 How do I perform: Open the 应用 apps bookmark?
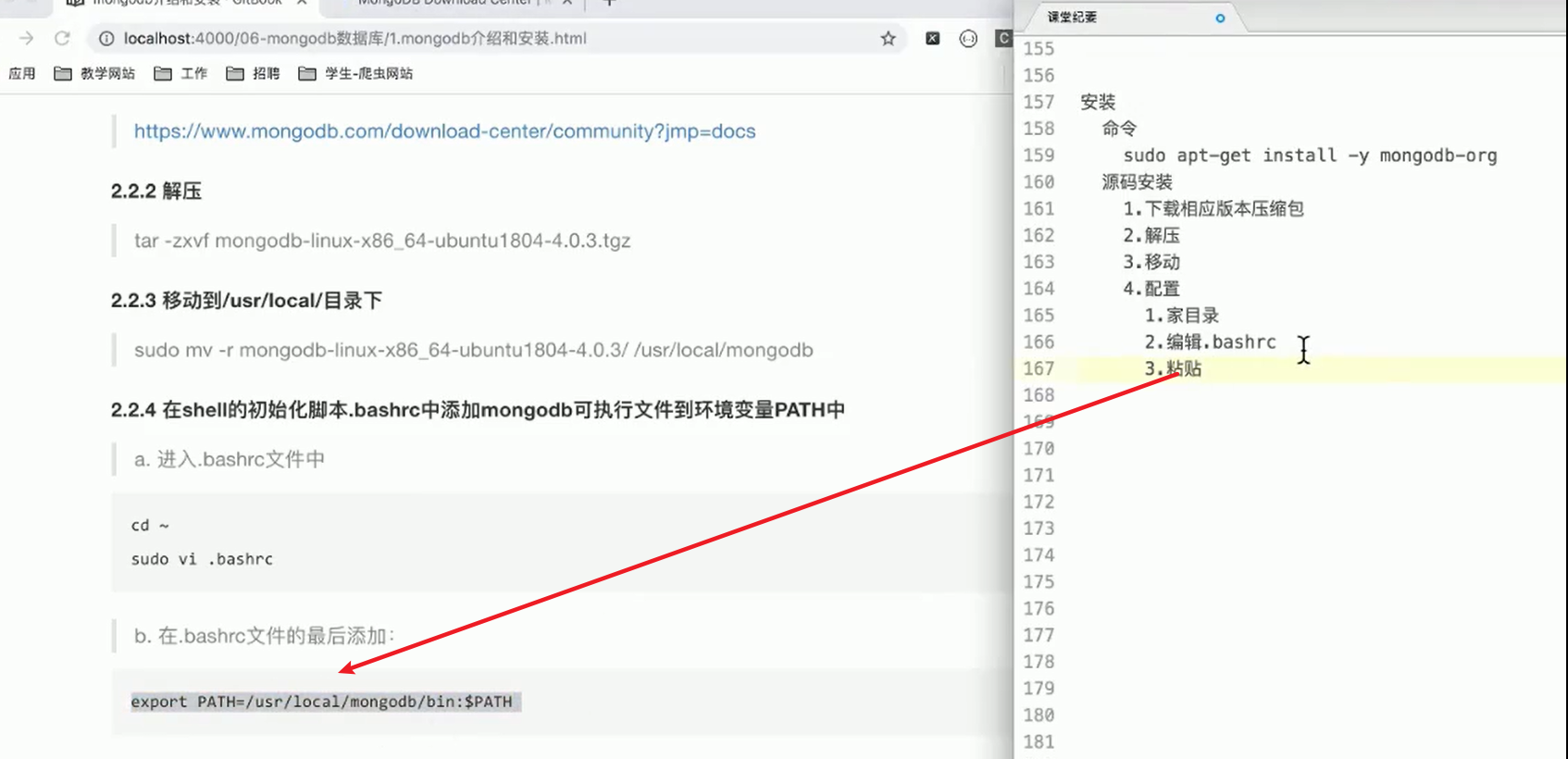pos(22,73)
